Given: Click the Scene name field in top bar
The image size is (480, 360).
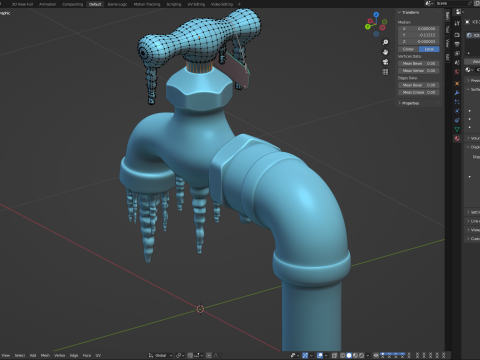Looking at the screenshot, I should [450, 3].
